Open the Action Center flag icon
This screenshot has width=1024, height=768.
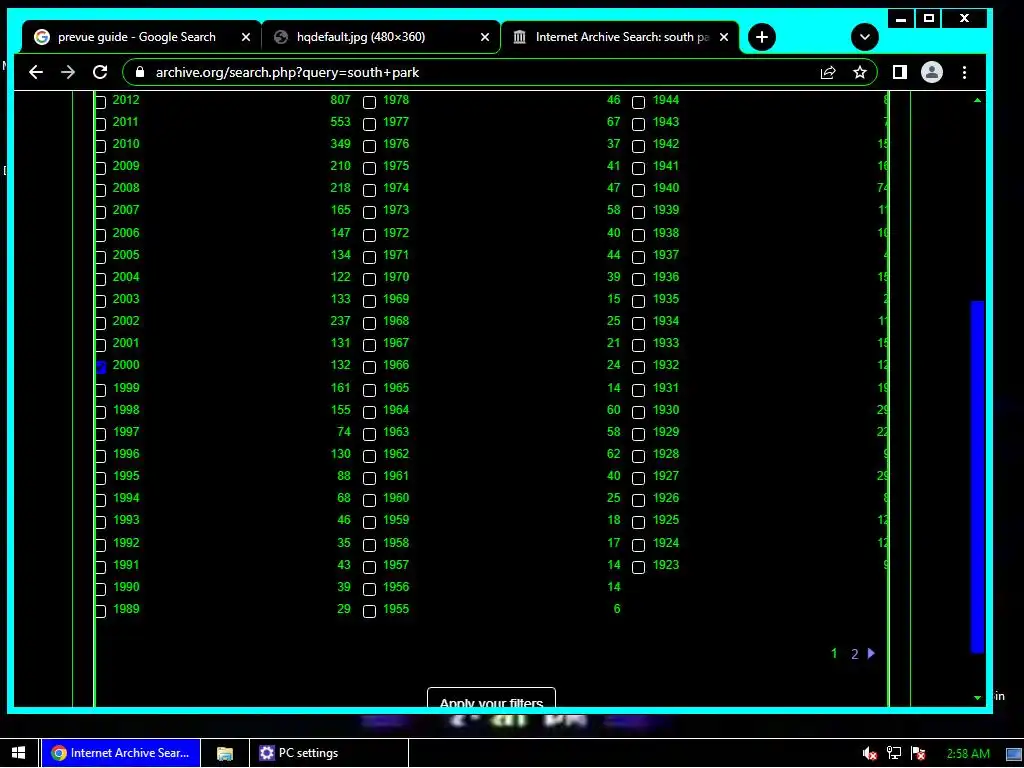[918, 754]
